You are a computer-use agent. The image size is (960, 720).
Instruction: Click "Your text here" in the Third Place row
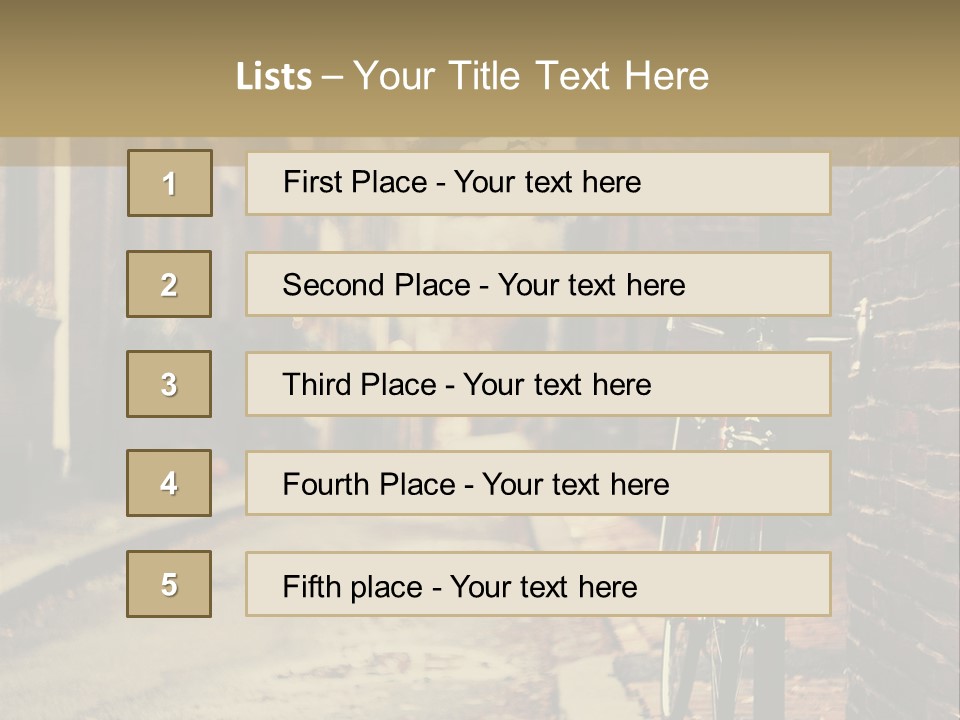point(557,385)
